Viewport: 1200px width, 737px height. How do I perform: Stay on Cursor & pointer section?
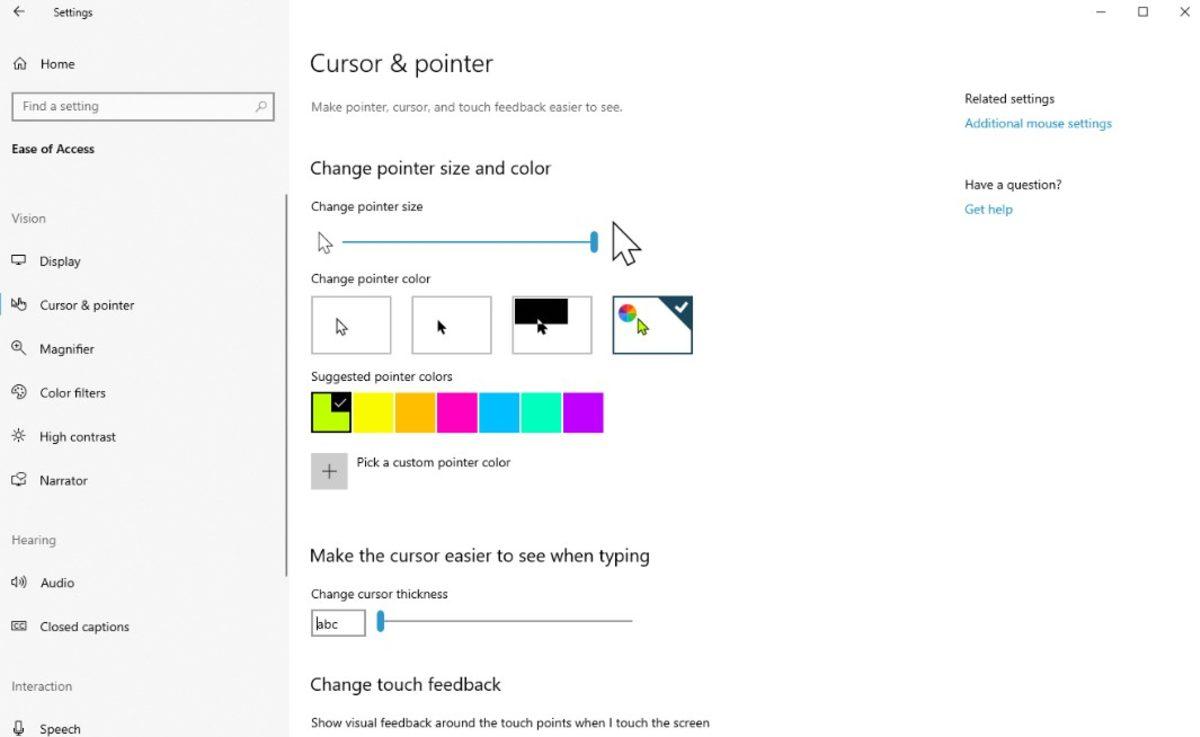(x=85, y=305)
